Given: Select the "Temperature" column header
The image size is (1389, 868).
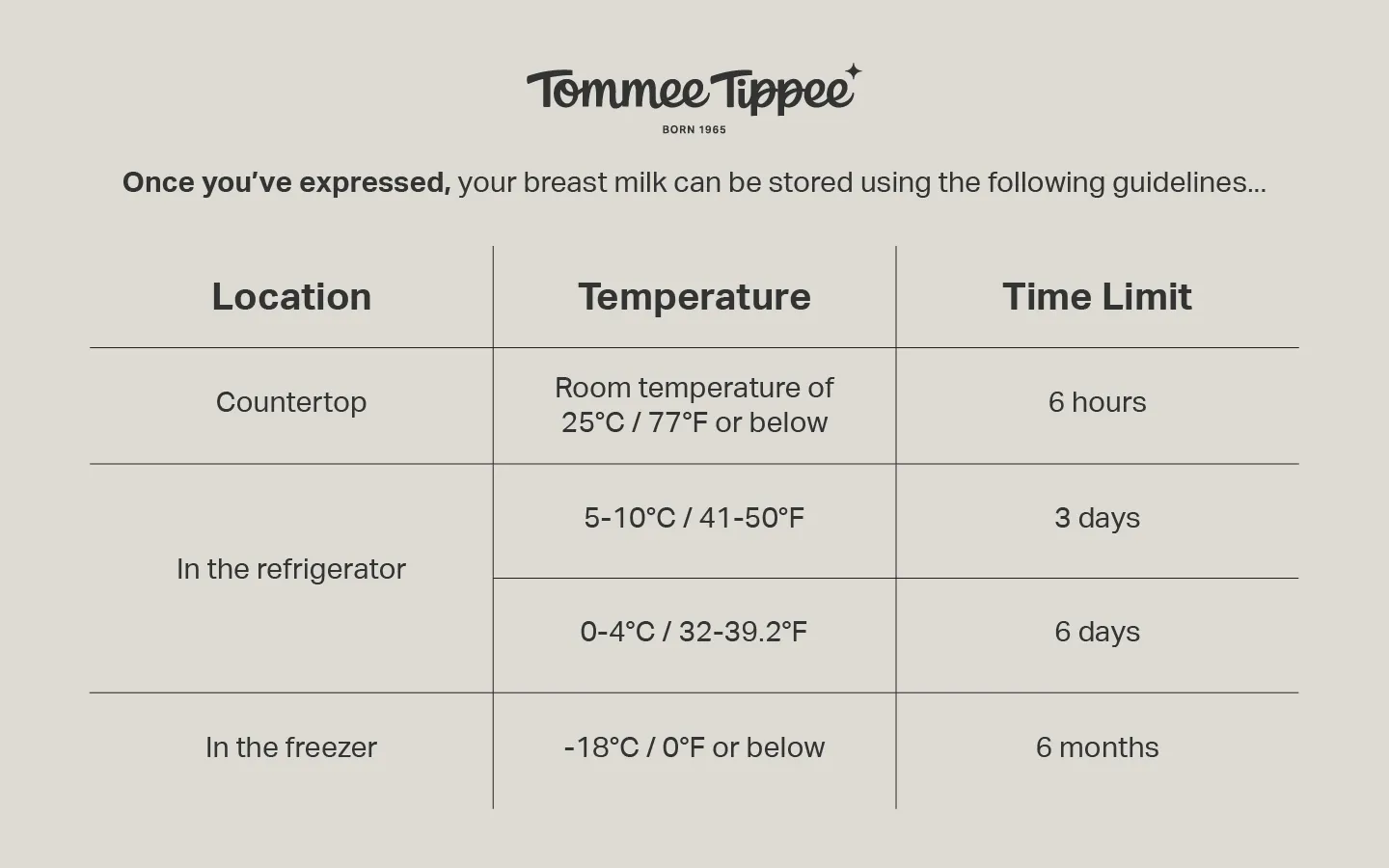Looking at the screenshot, I should tap(694, 297).
